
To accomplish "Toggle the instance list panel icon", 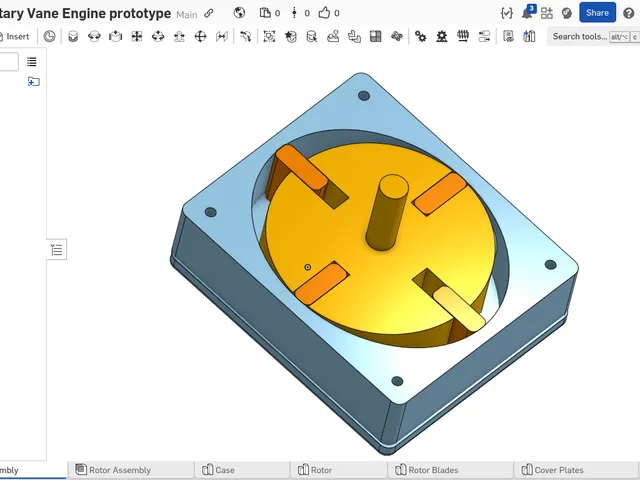I will (56, 249).
